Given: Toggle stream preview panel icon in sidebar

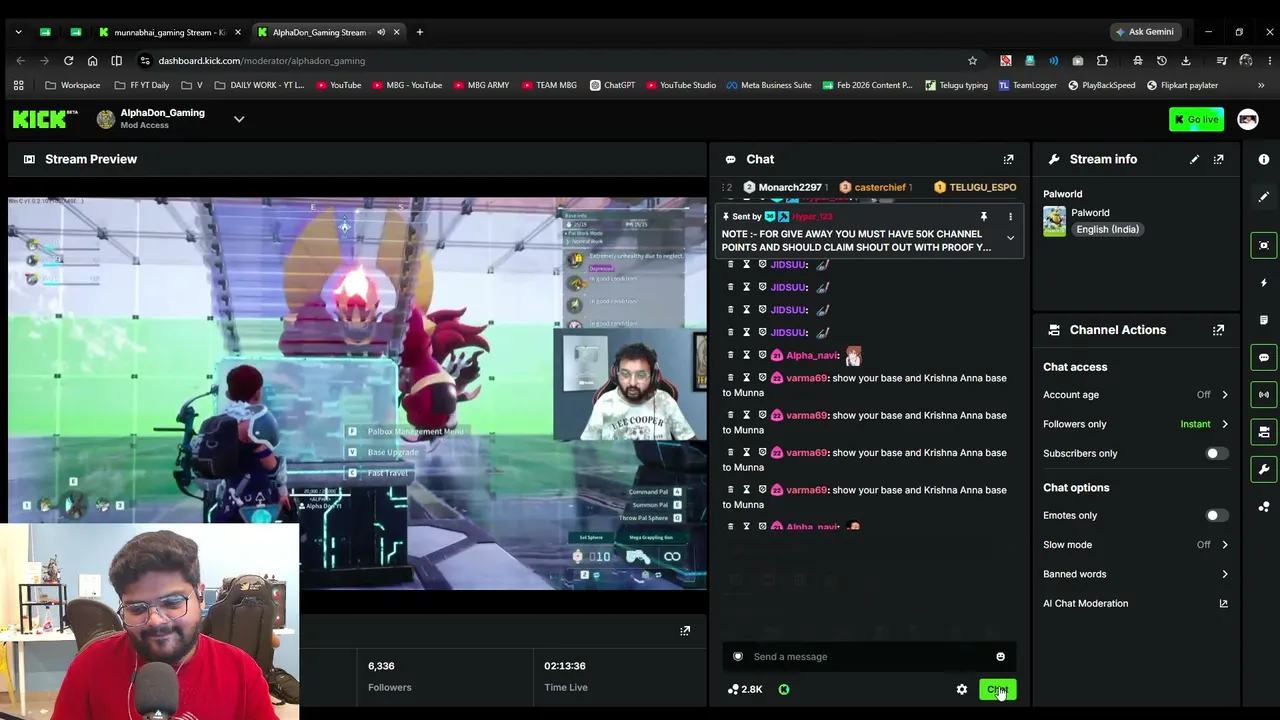Looking at the screenshot, I should [x=1264, y=245].
